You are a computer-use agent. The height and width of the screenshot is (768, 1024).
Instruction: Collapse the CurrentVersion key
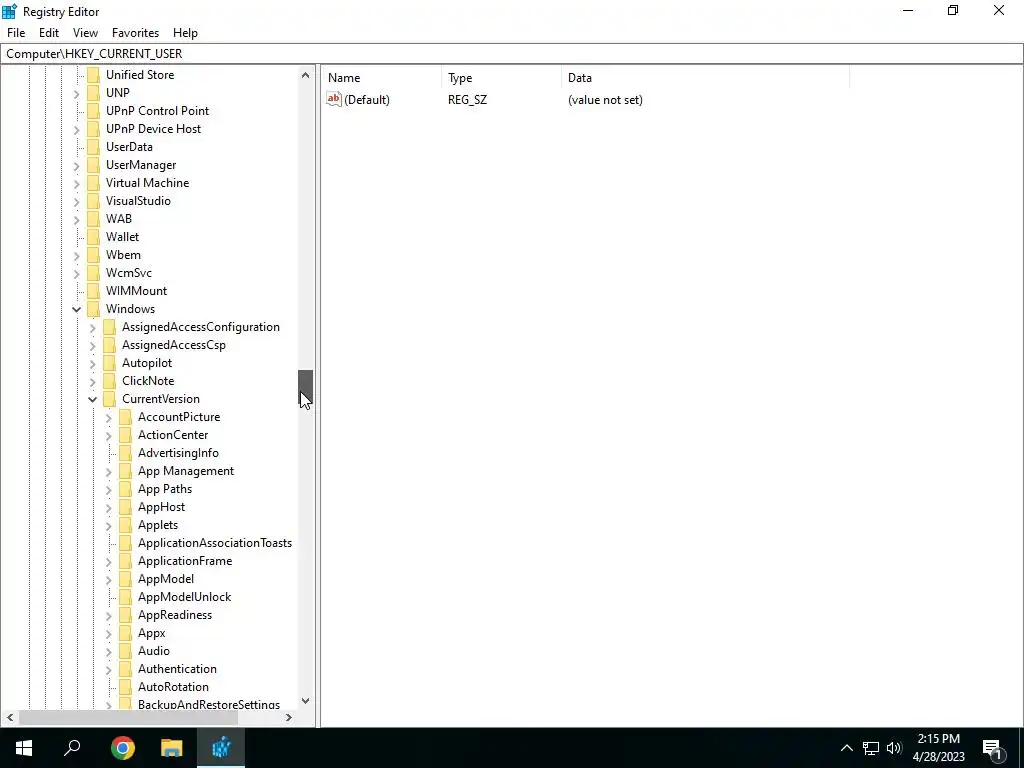(92, 399)
